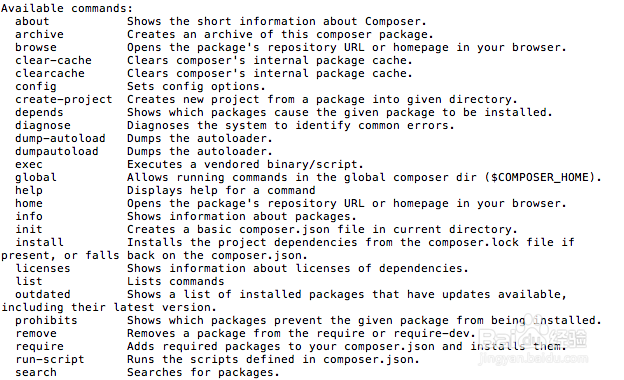This screenshot has width=624, height=380.
Task: Click the 'depends' command
Action: coord(39,113)
